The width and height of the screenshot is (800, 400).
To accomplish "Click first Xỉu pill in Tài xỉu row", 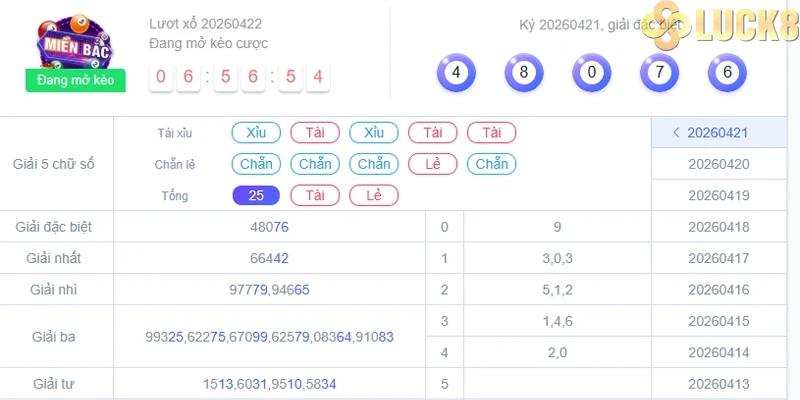I will 256,133.
